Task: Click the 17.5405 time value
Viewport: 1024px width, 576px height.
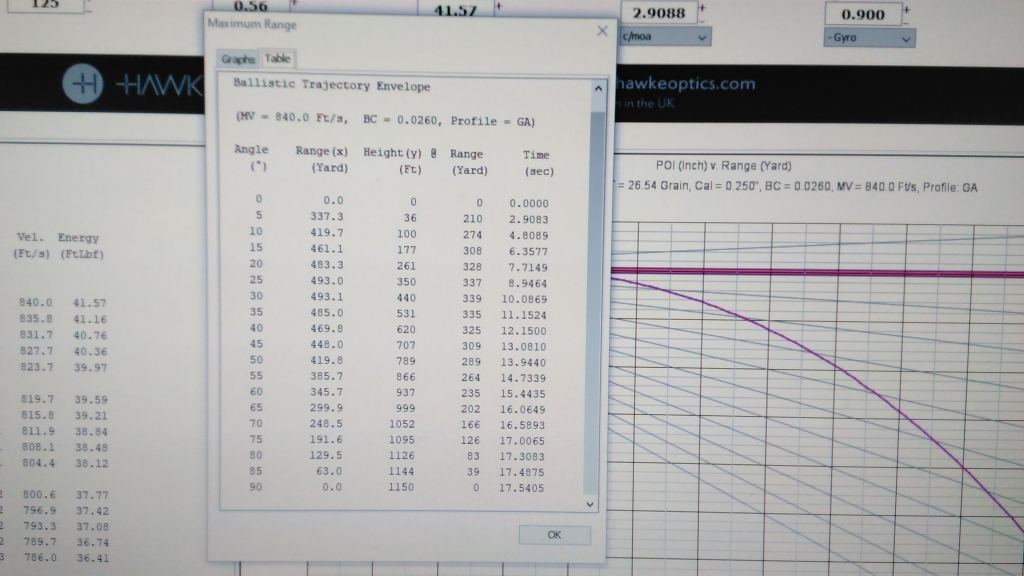Action: [x=521, y=488]
